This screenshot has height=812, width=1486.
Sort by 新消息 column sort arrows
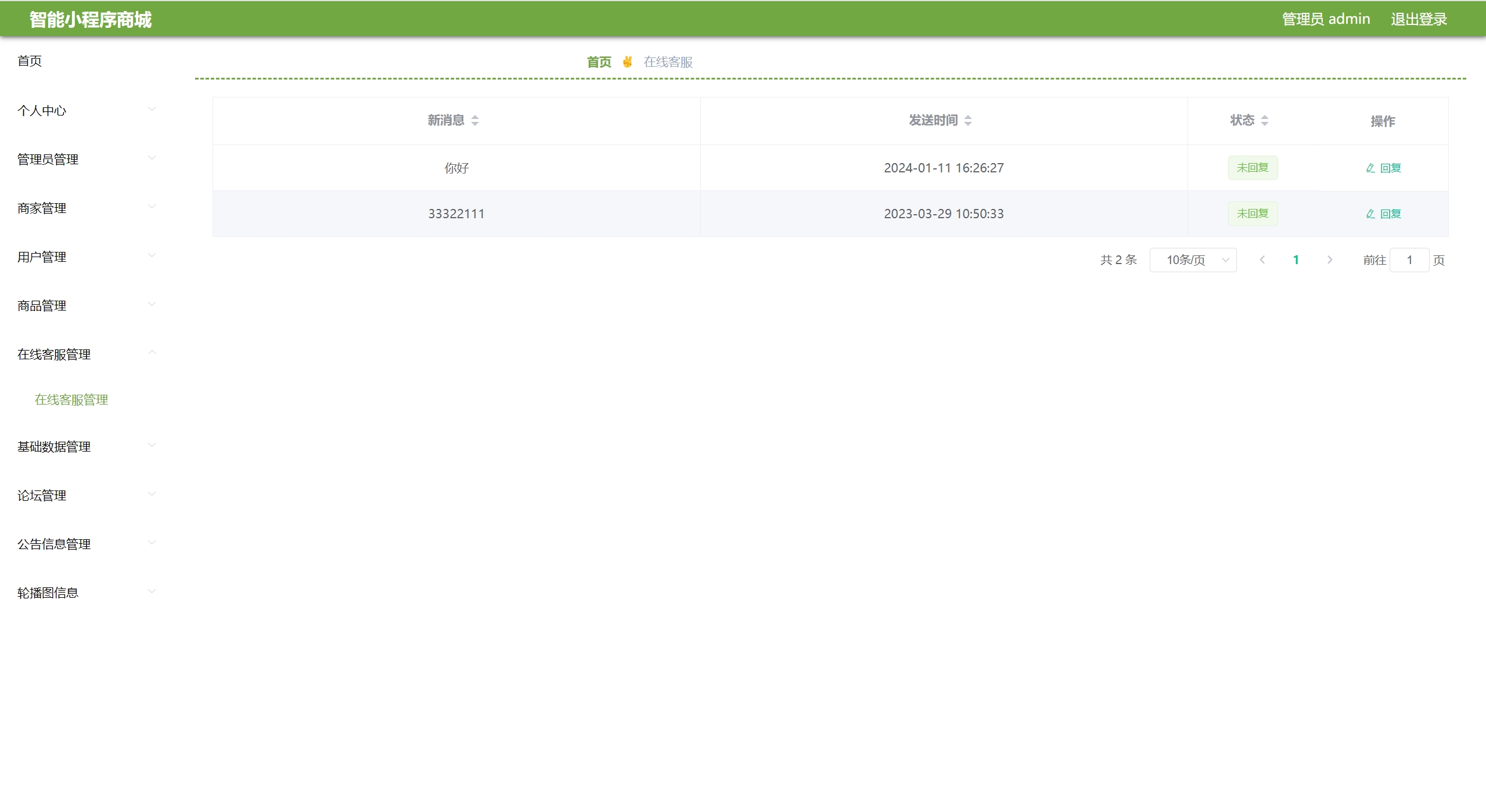[475, 120]
